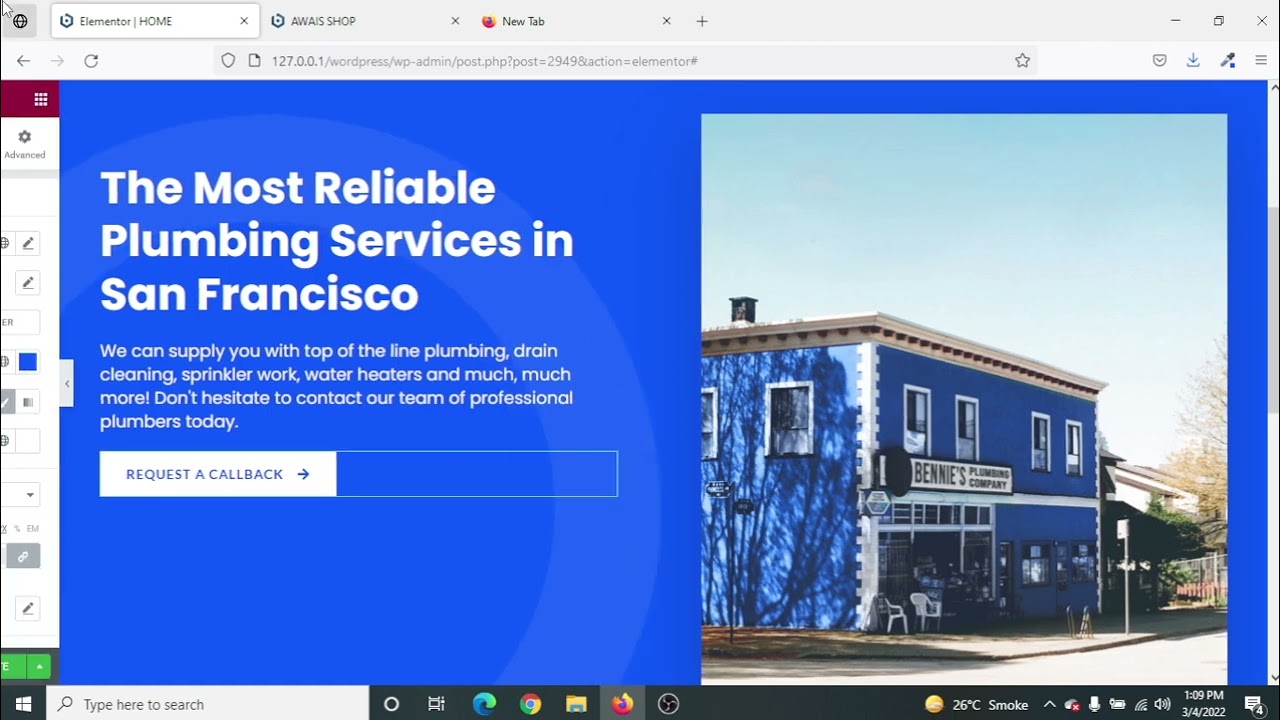Launch Google Chrome from the taskbar
Viewport: 1280px width, 720px height.
pos(530,704)
